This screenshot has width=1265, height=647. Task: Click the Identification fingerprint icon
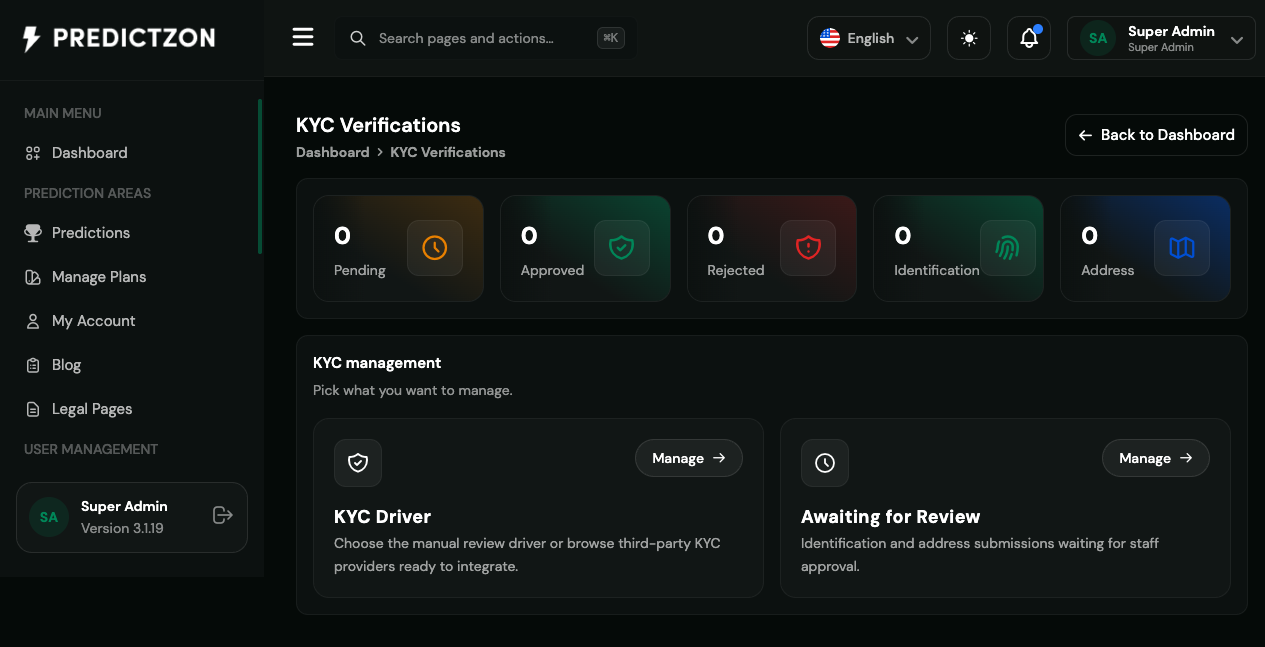[x=1008, y=248]
